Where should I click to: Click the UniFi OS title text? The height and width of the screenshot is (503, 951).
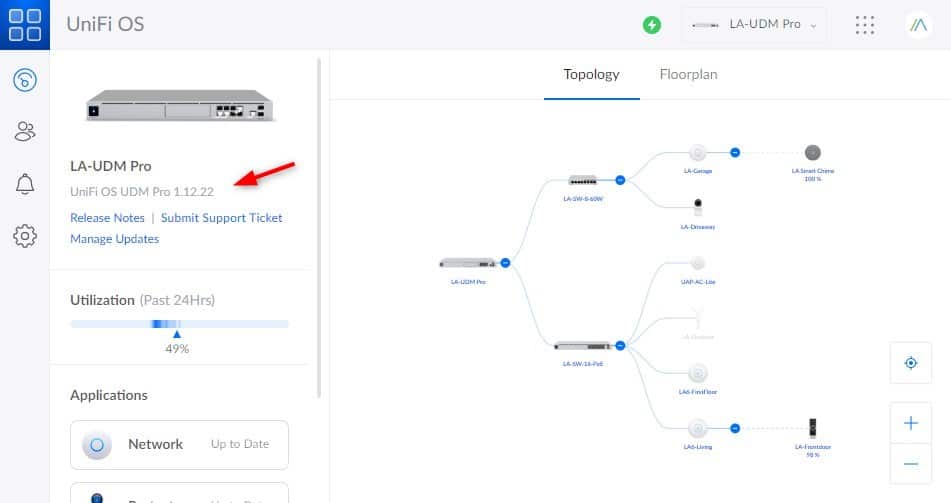click(x=106, y=24)
